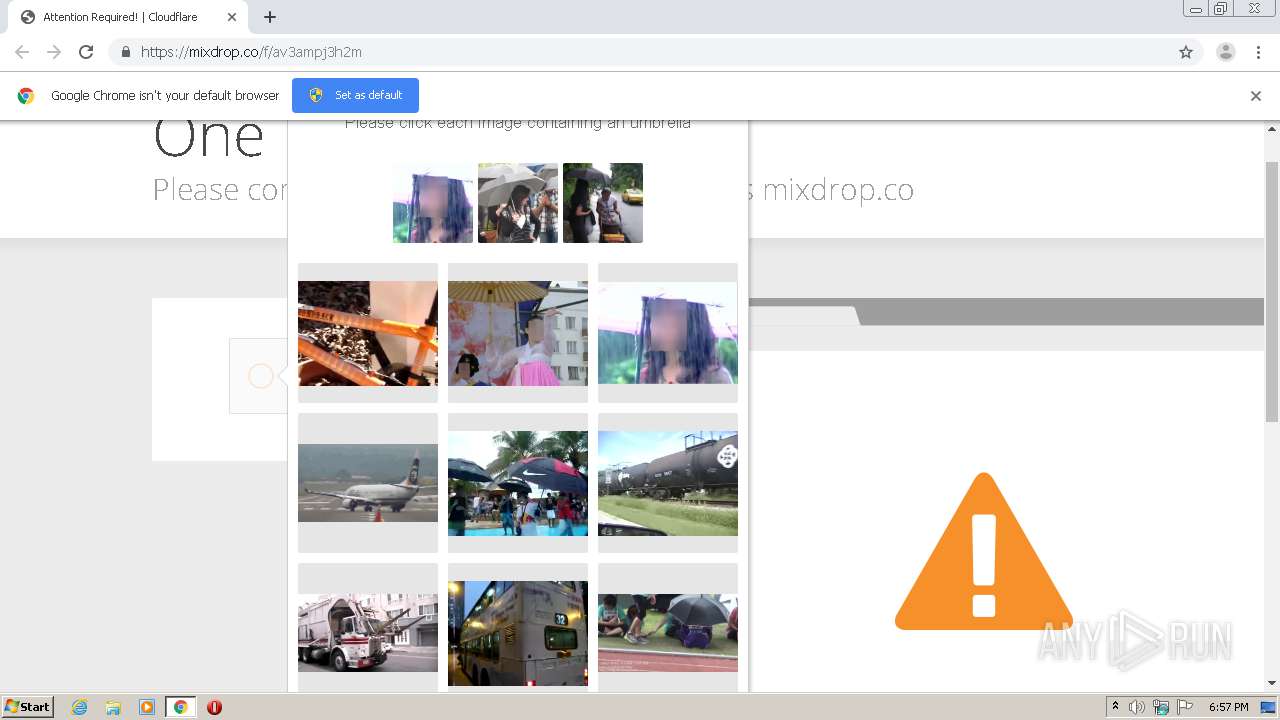Reload the page
The height and width of the screenshot is (720, 1280).
pos(86,52)
